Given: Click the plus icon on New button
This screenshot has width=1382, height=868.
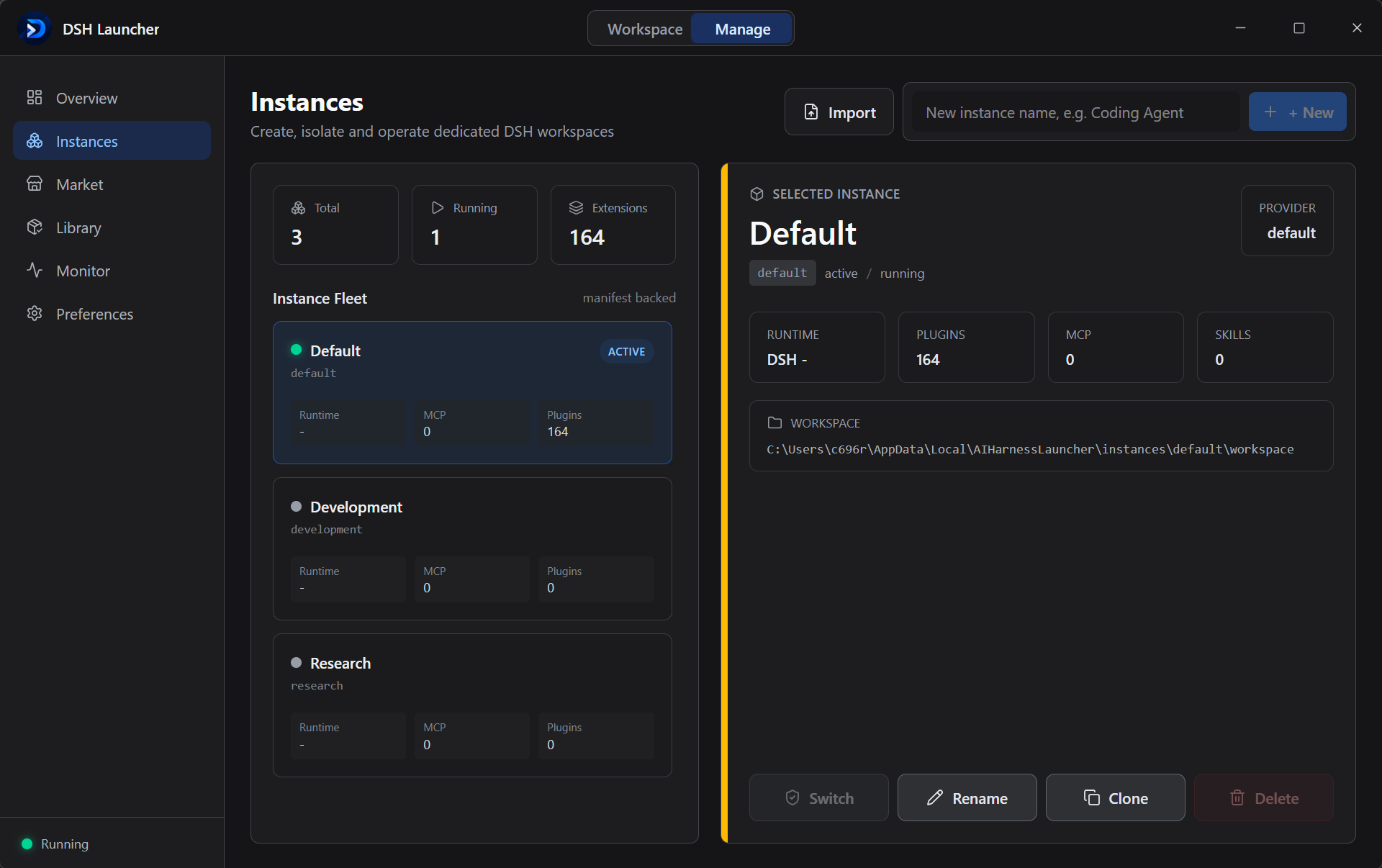Looking at the screenshot, I should click(1270, 112).
